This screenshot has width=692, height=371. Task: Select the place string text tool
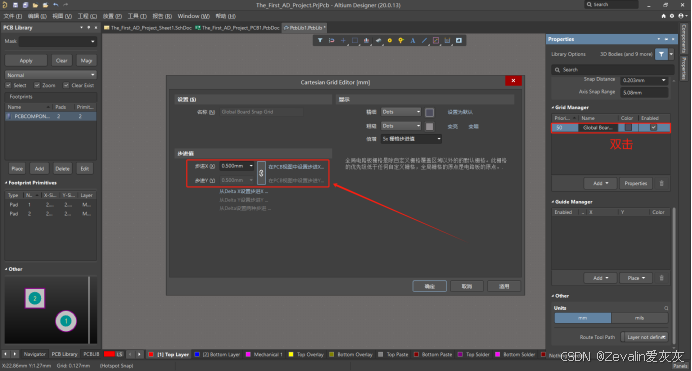(413, 40)
